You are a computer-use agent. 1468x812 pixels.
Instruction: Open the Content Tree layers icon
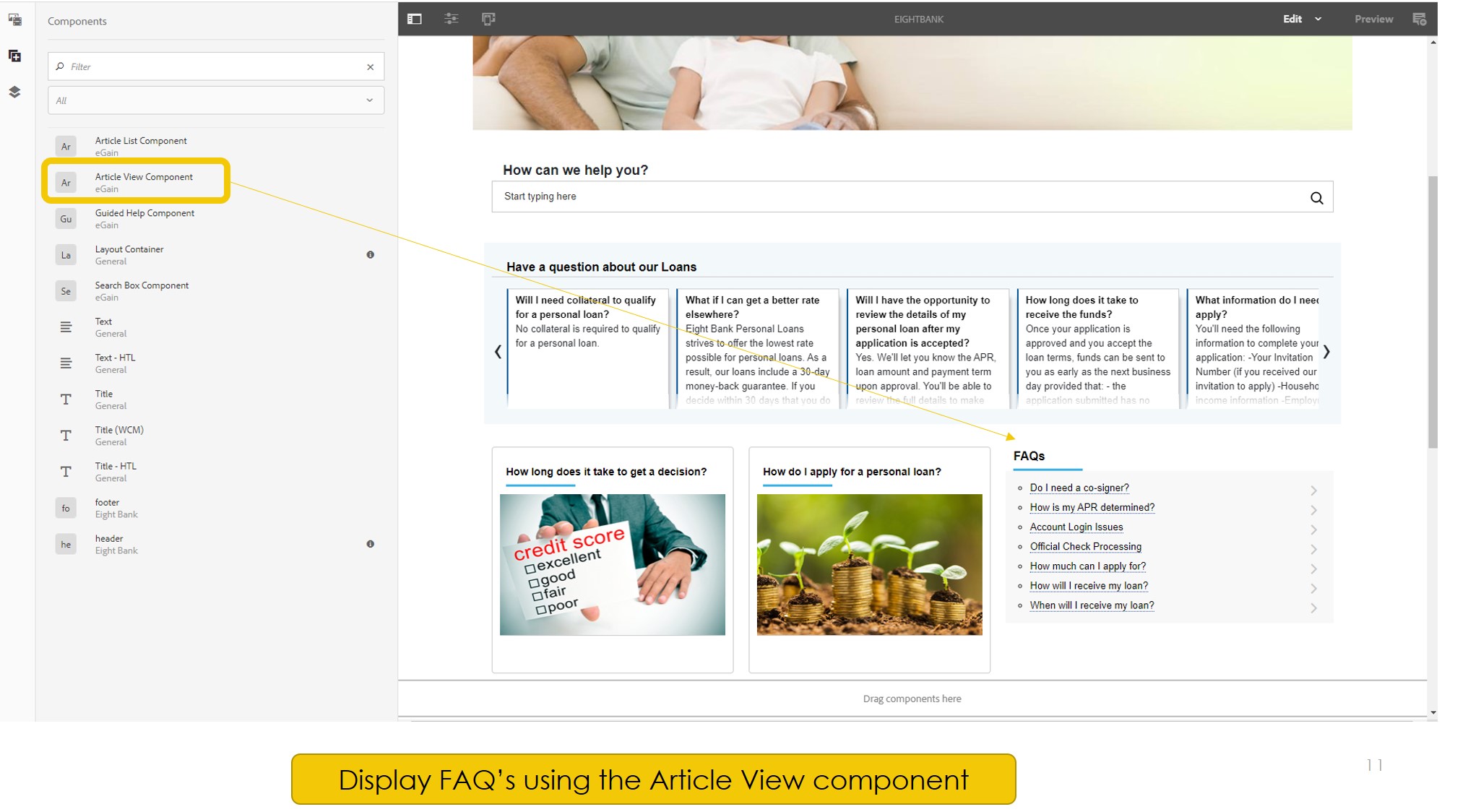coord(14,92)
